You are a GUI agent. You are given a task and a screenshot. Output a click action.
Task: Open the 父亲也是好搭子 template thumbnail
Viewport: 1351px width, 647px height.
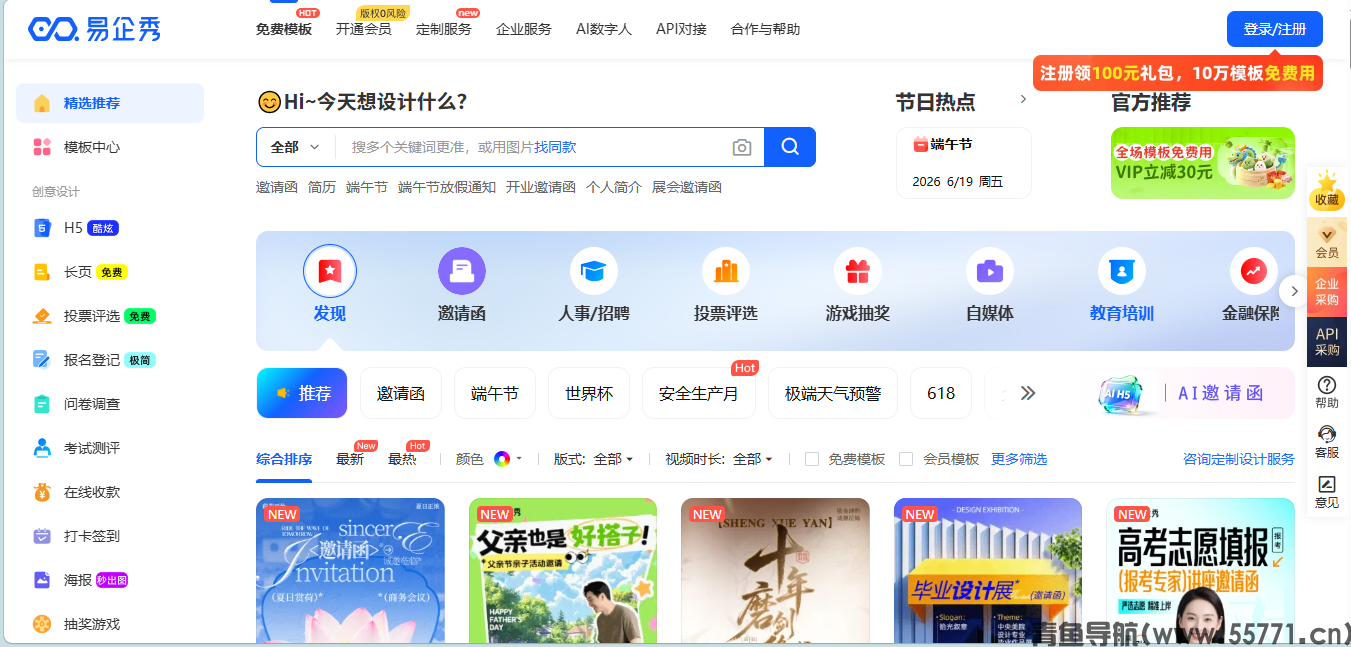tap(563, 571)
